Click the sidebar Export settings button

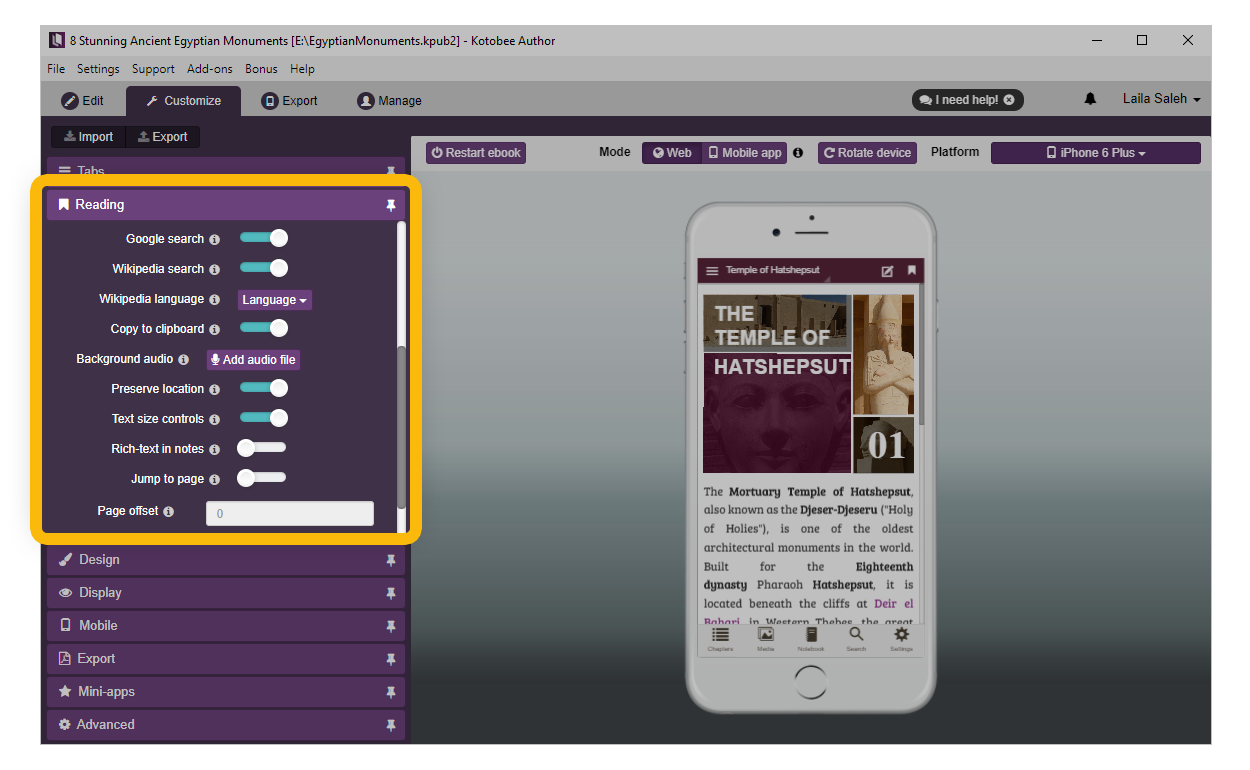coord(162,137)
